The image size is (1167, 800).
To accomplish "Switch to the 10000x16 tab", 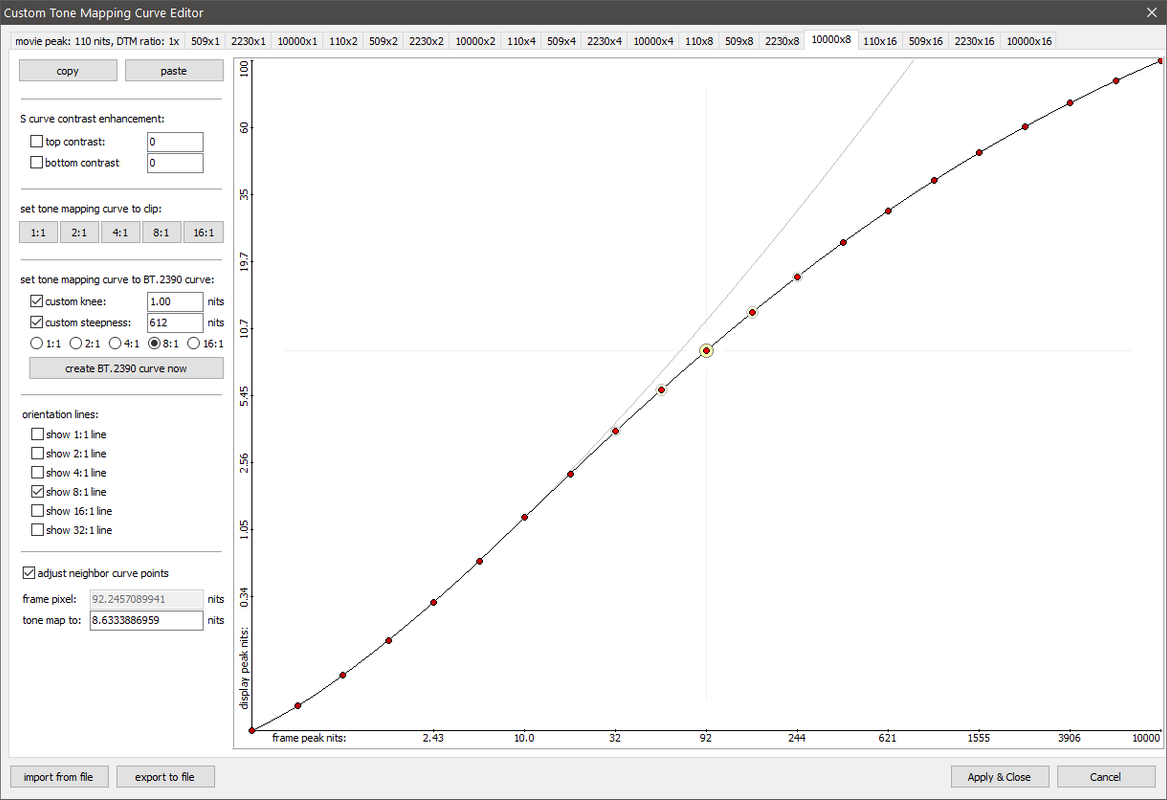I will [1029, 41].
